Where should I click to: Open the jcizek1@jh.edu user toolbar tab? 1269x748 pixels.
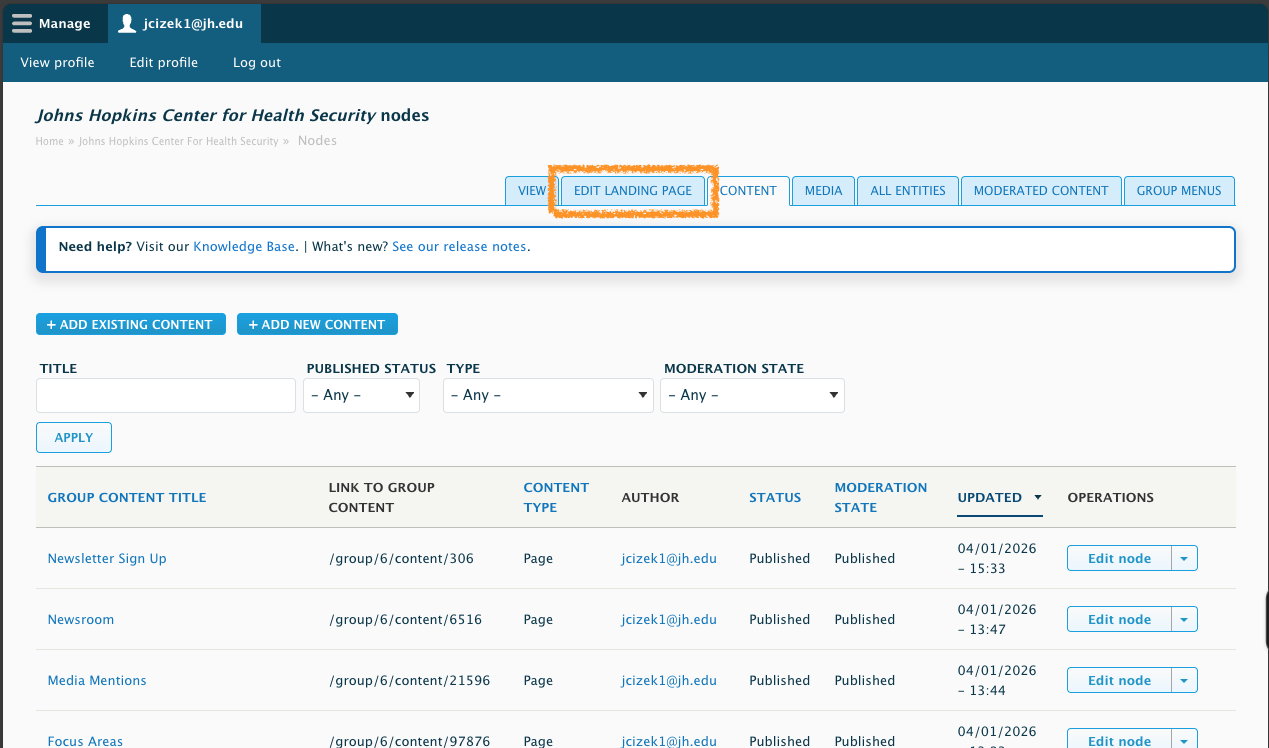point(184,23)
